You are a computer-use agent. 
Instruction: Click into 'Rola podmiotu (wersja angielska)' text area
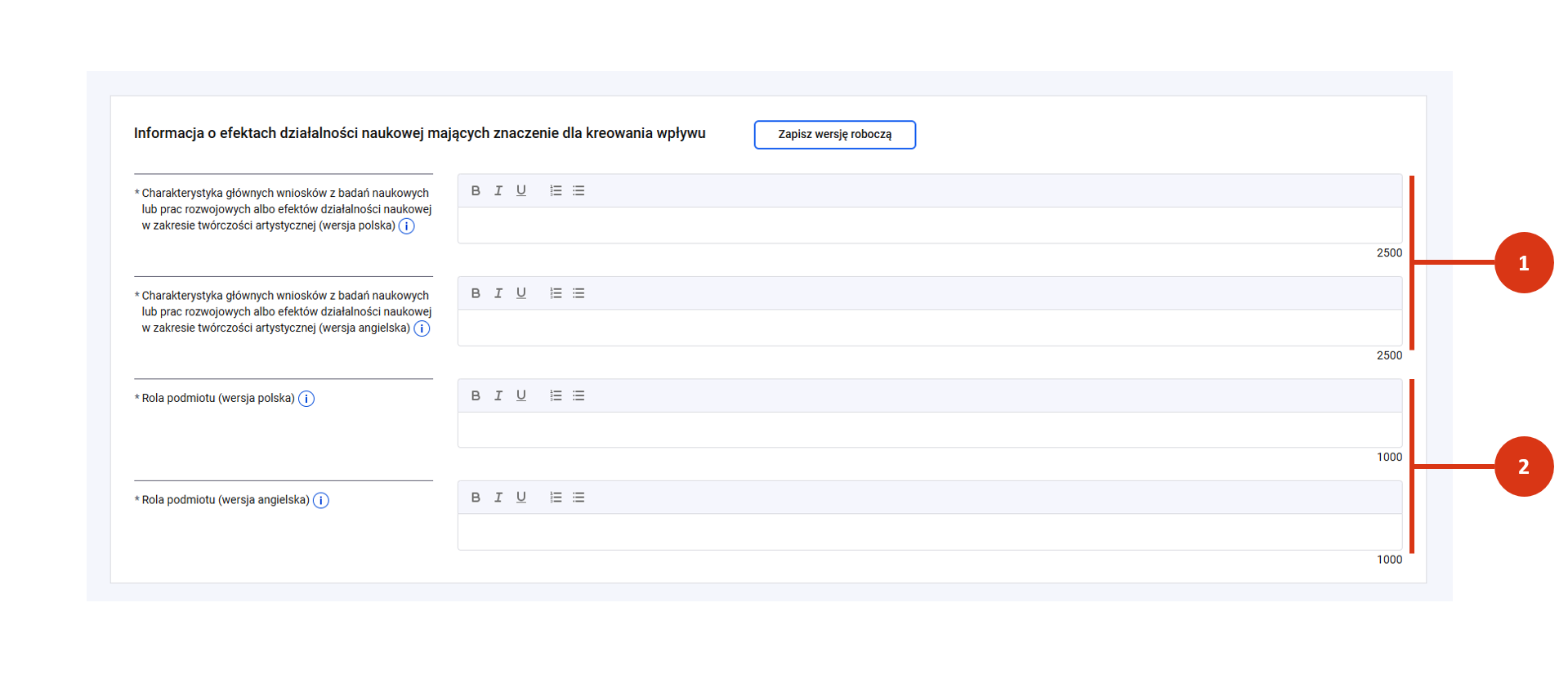(x=929, y=532)
